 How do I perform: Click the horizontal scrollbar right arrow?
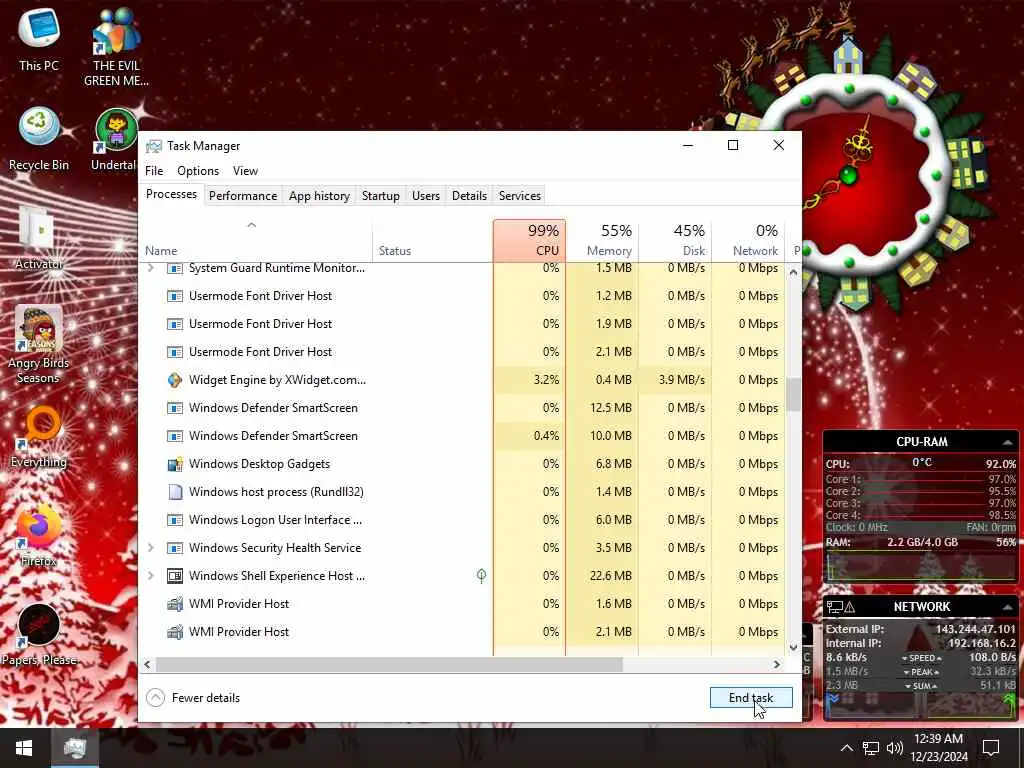tap(776, 664)
